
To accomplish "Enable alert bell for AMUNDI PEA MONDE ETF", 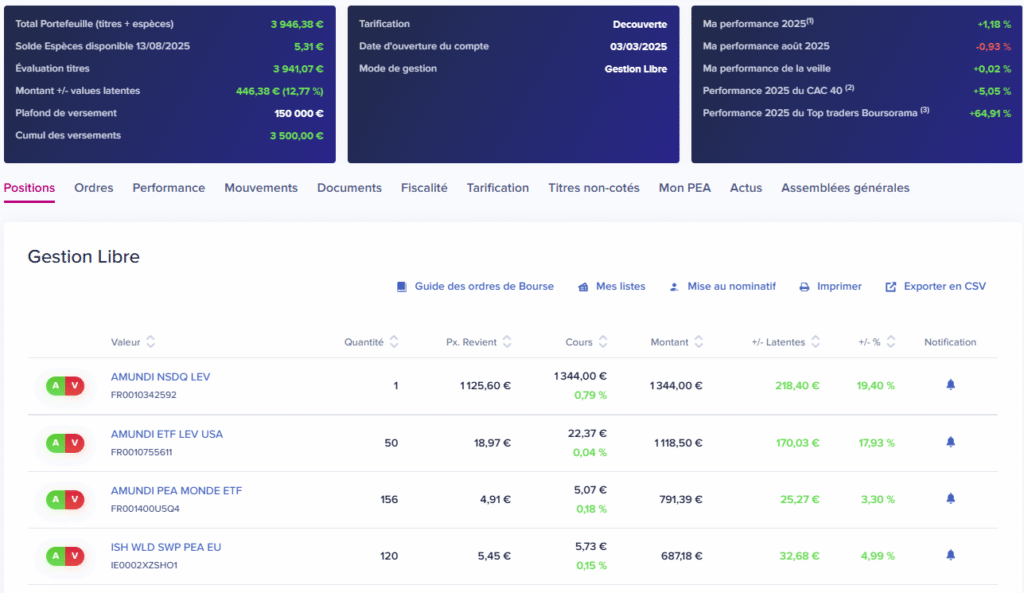I will point(950,498).
